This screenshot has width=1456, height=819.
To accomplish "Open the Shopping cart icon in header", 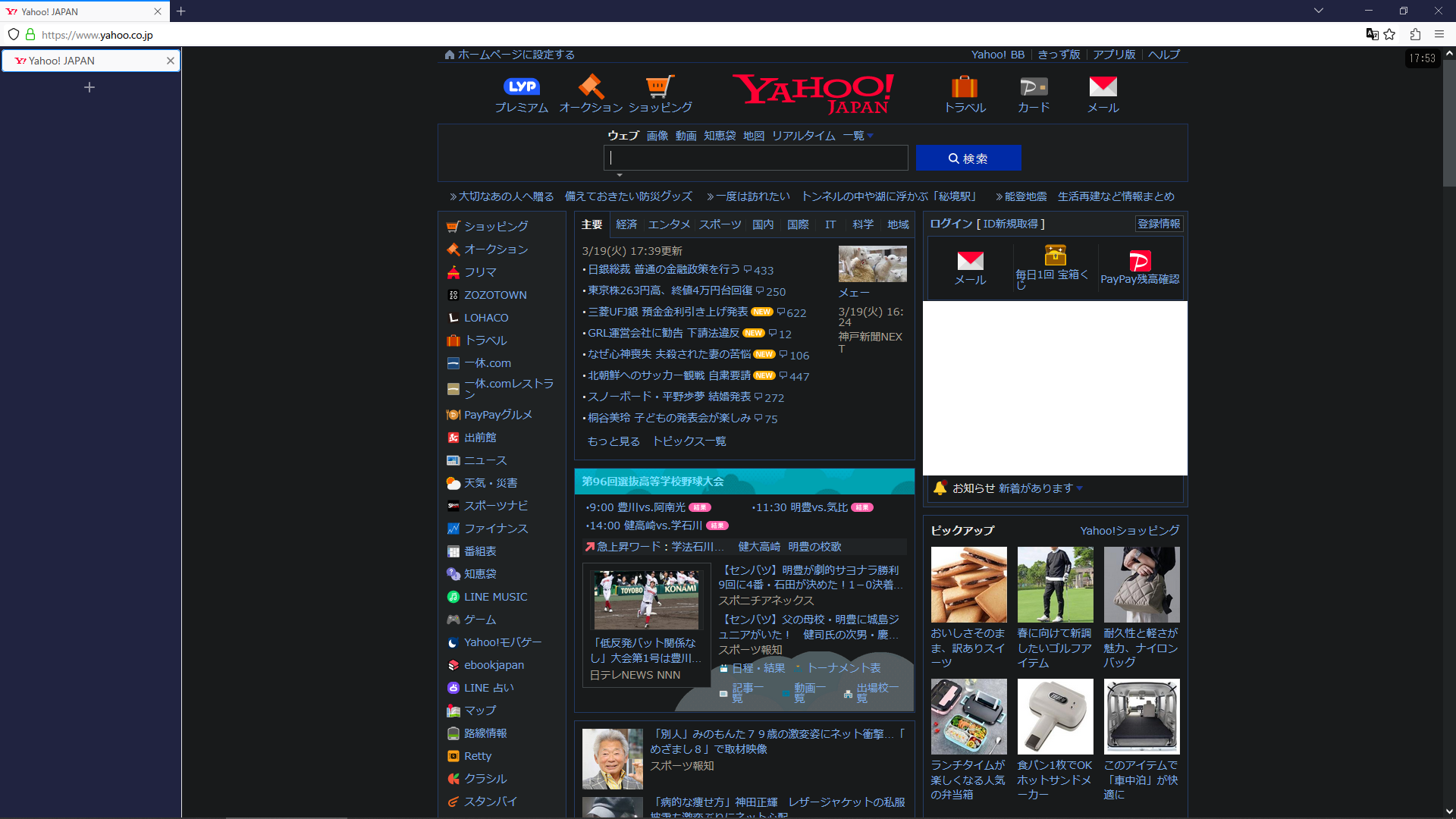I will 660,86.
